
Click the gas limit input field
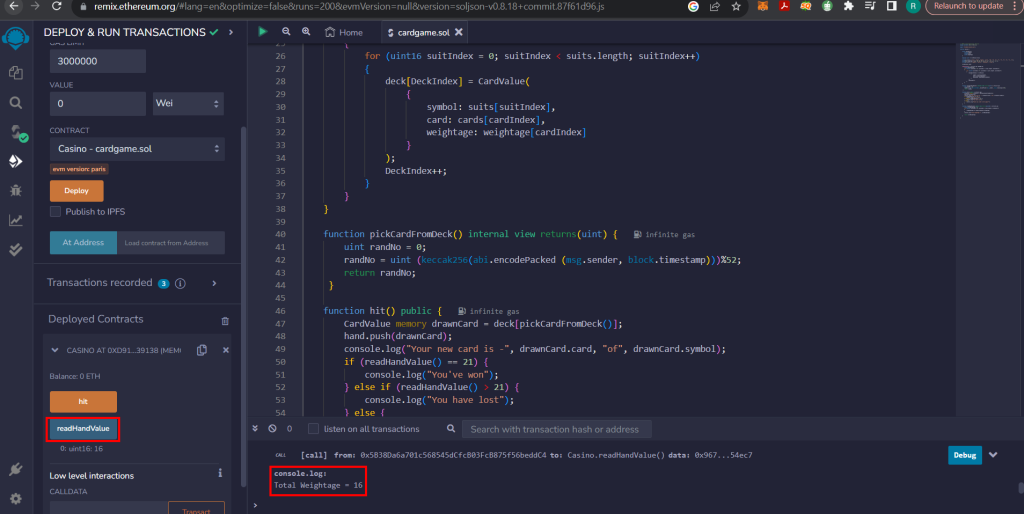[x=97, y=61]
